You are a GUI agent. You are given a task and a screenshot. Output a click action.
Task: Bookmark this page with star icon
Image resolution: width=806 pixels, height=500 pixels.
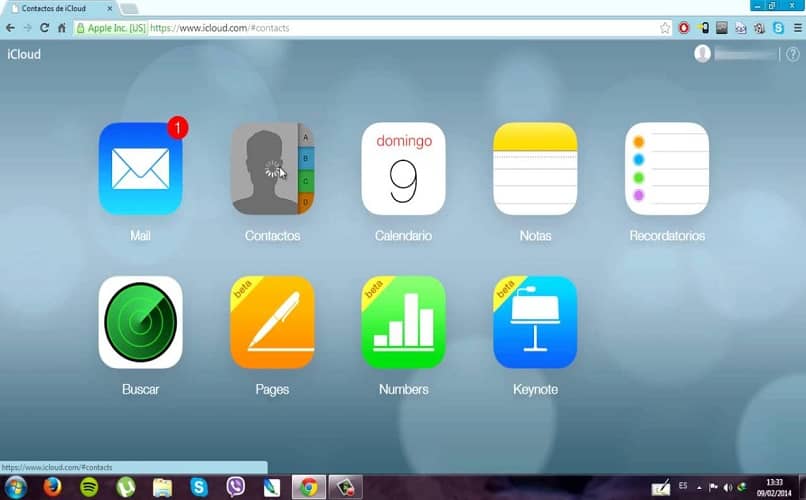tap(665, 28)
